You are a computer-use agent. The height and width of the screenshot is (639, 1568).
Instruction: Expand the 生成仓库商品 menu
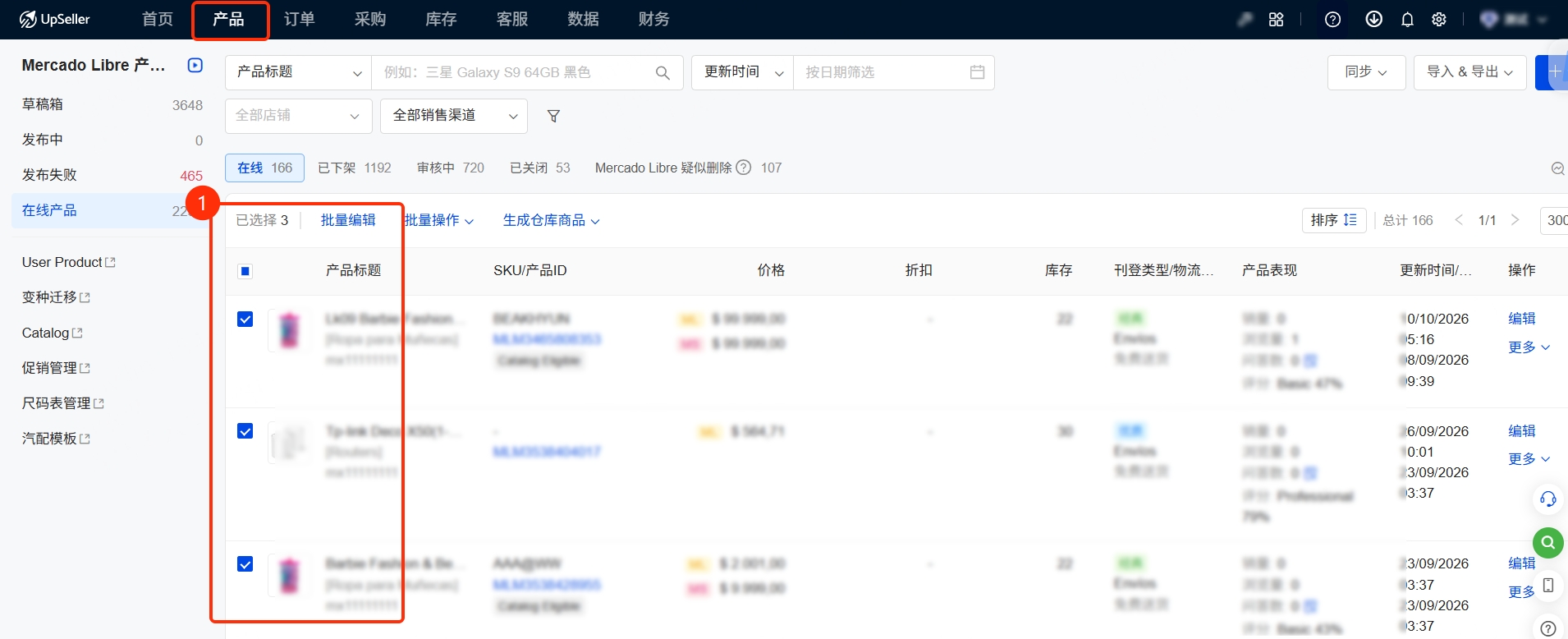[x=551, y=220]
